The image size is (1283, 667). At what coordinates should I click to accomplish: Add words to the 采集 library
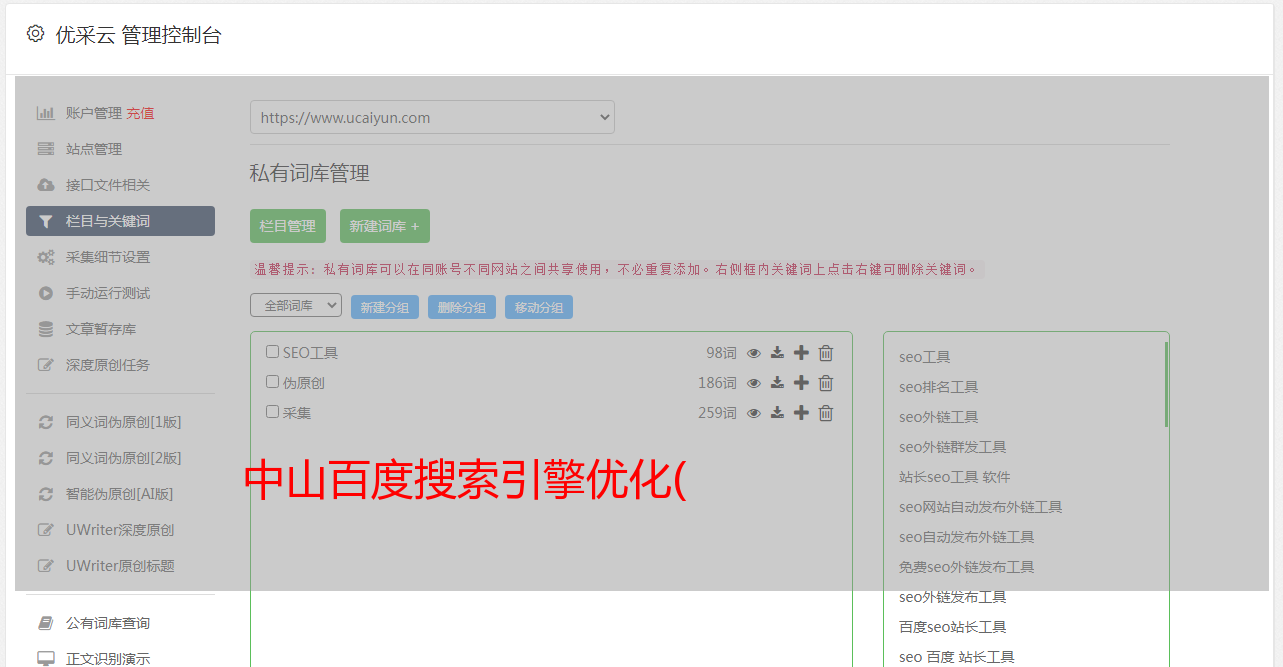tap(801, 413)
